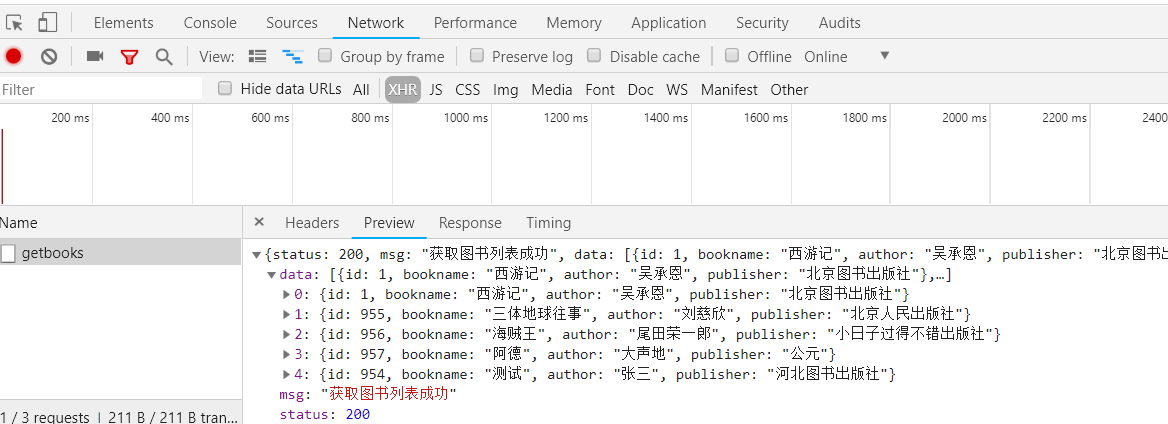The height and width of the screenshot is (424, 1168).
Task: Select the XHR filter
Action: (403, 90)
